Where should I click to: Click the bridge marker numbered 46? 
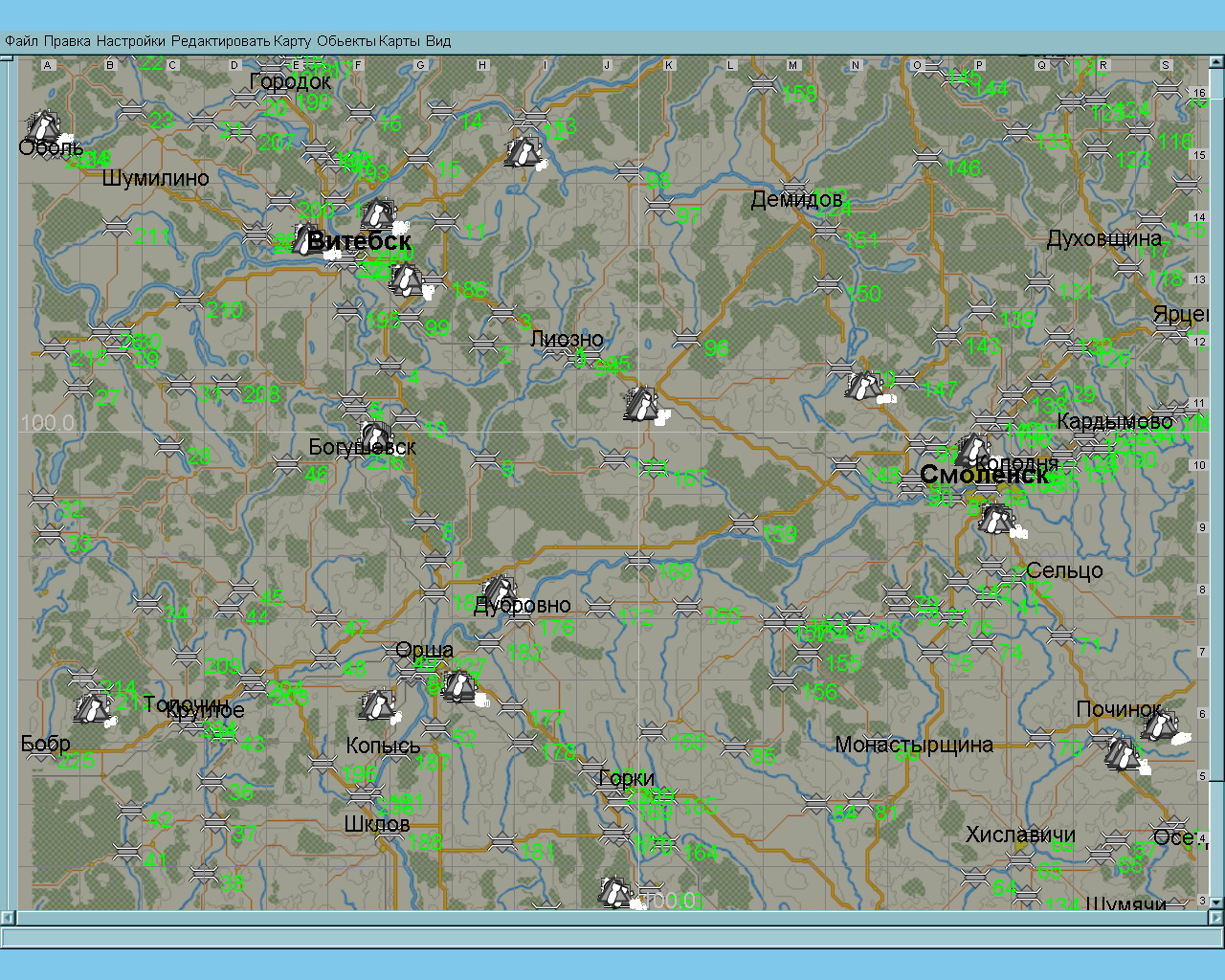click(287, 464)
